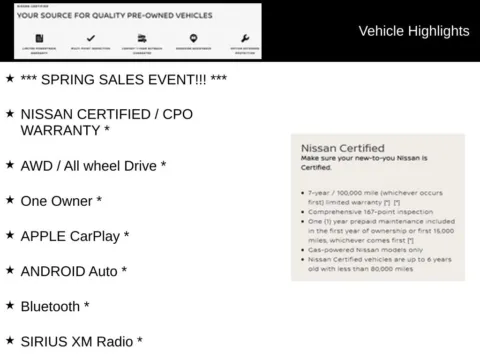This screenshot has height=360, width=480.
Task: Click the warranty document icon in banner
Action: (39, 38)
